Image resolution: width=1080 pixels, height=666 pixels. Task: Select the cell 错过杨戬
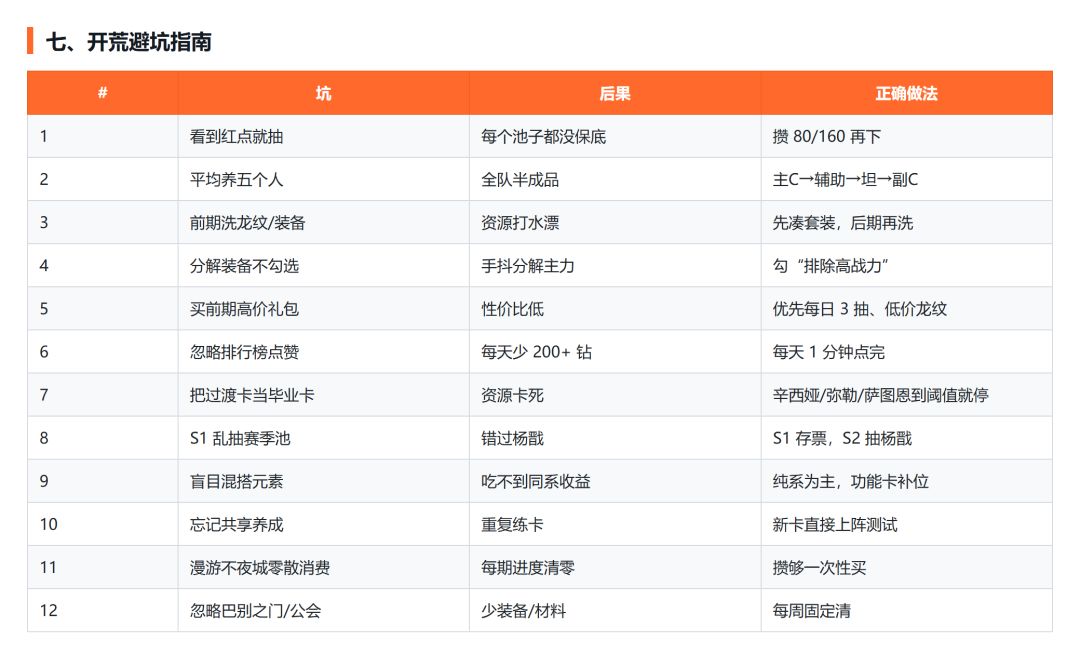coord(615,438)
